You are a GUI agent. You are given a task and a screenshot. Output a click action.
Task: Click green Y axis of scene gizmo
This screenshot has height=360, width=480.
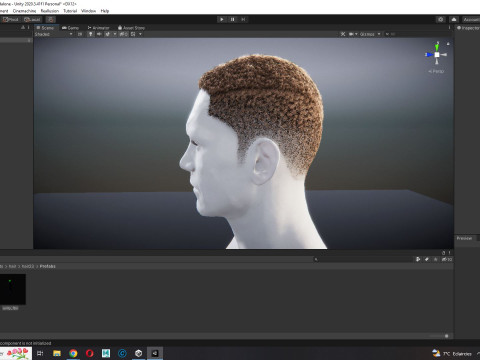[437, 47]
